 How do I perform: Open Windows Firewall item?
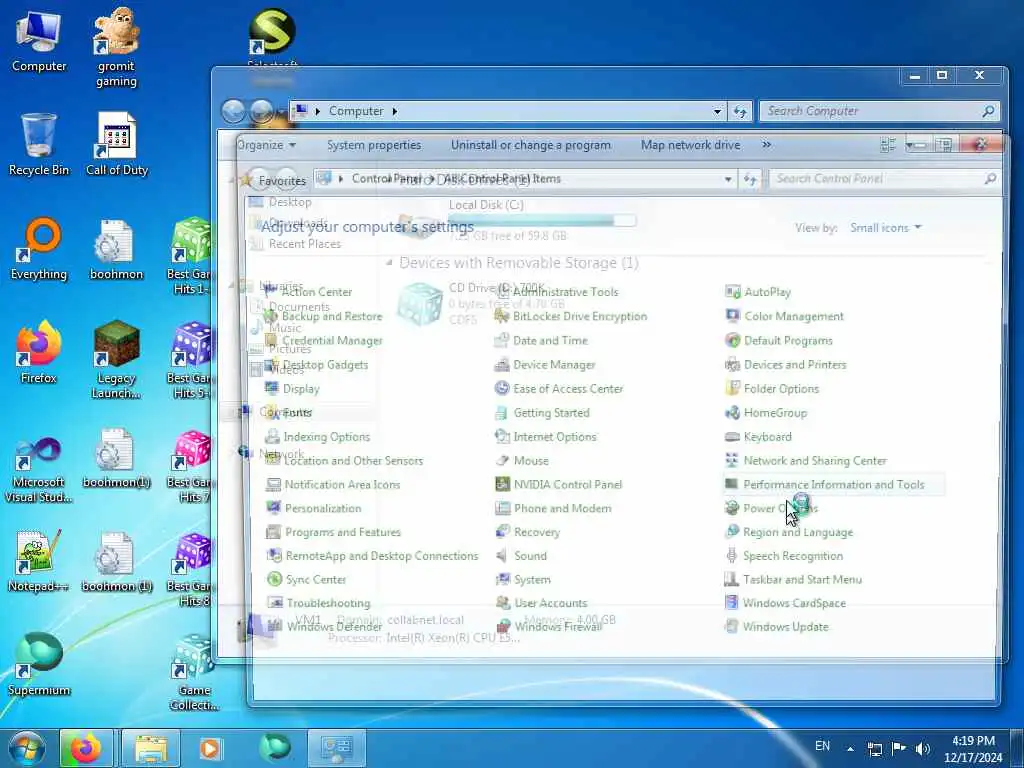click(549, 626)
